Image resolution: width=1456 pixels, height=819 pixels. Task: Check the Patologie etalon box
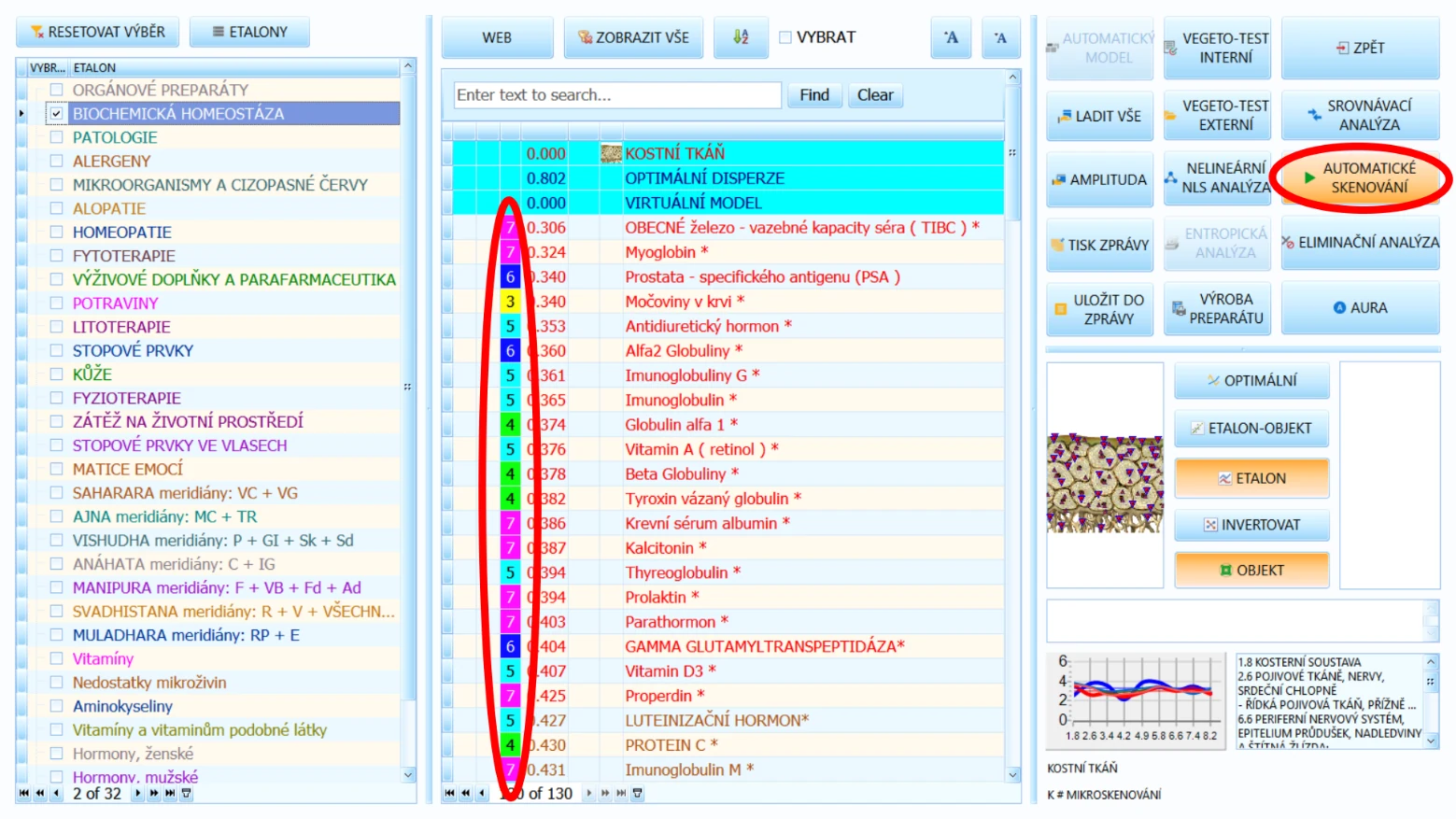click(56, 137)
